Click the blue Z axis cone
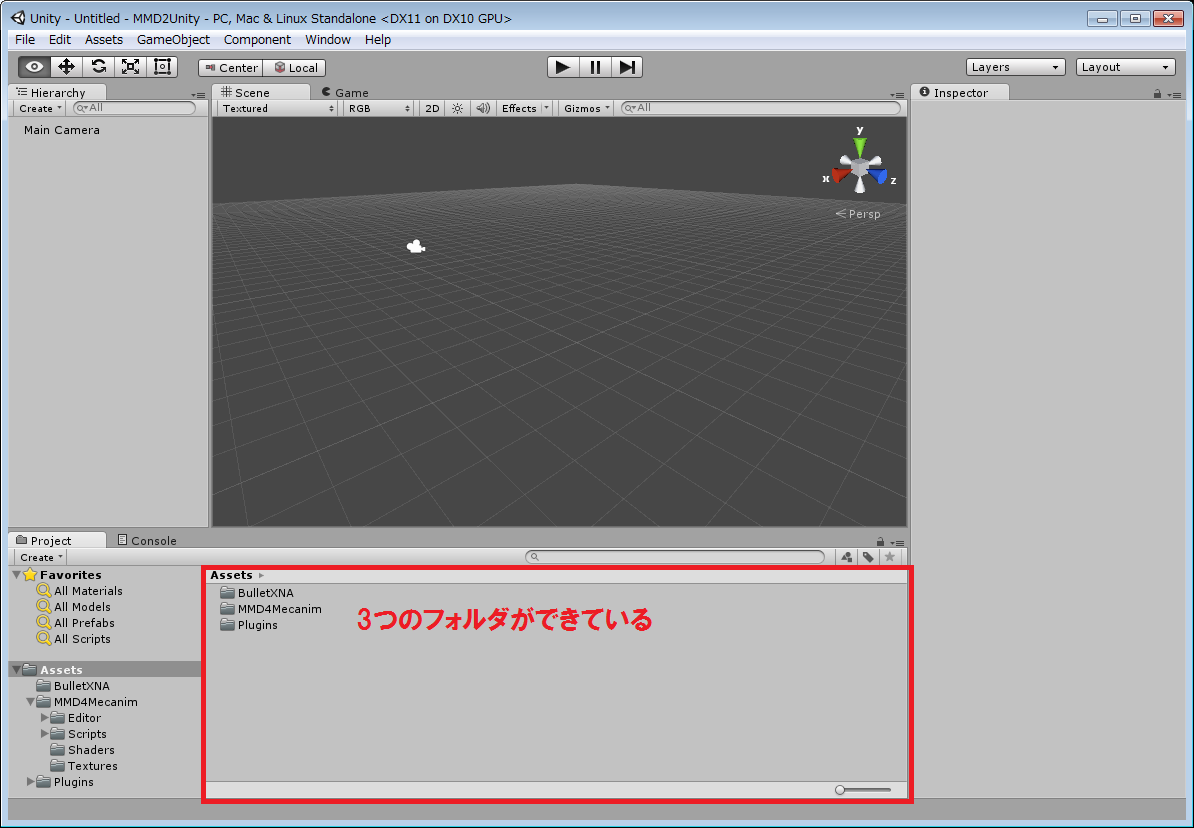The image size is (1194, 828). [x=879, y=176]
